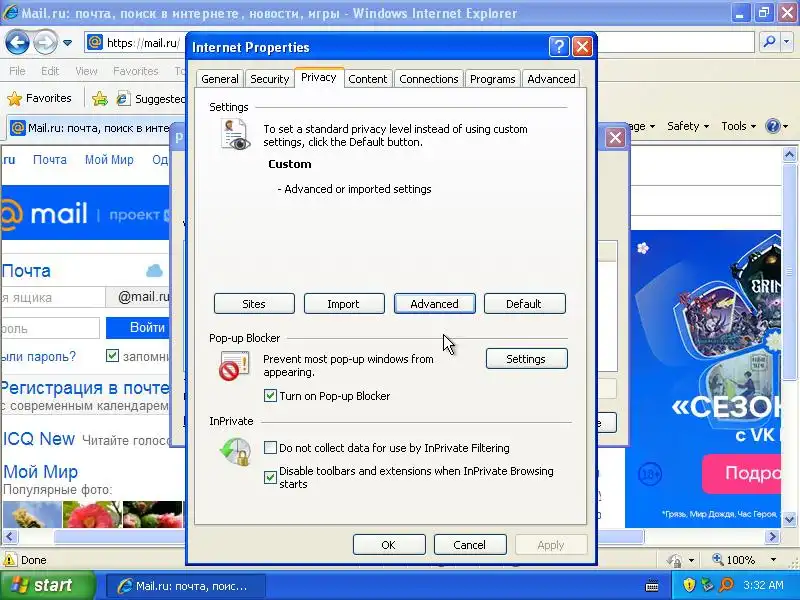Switch to the Content tab

click(x=367, y=79)
